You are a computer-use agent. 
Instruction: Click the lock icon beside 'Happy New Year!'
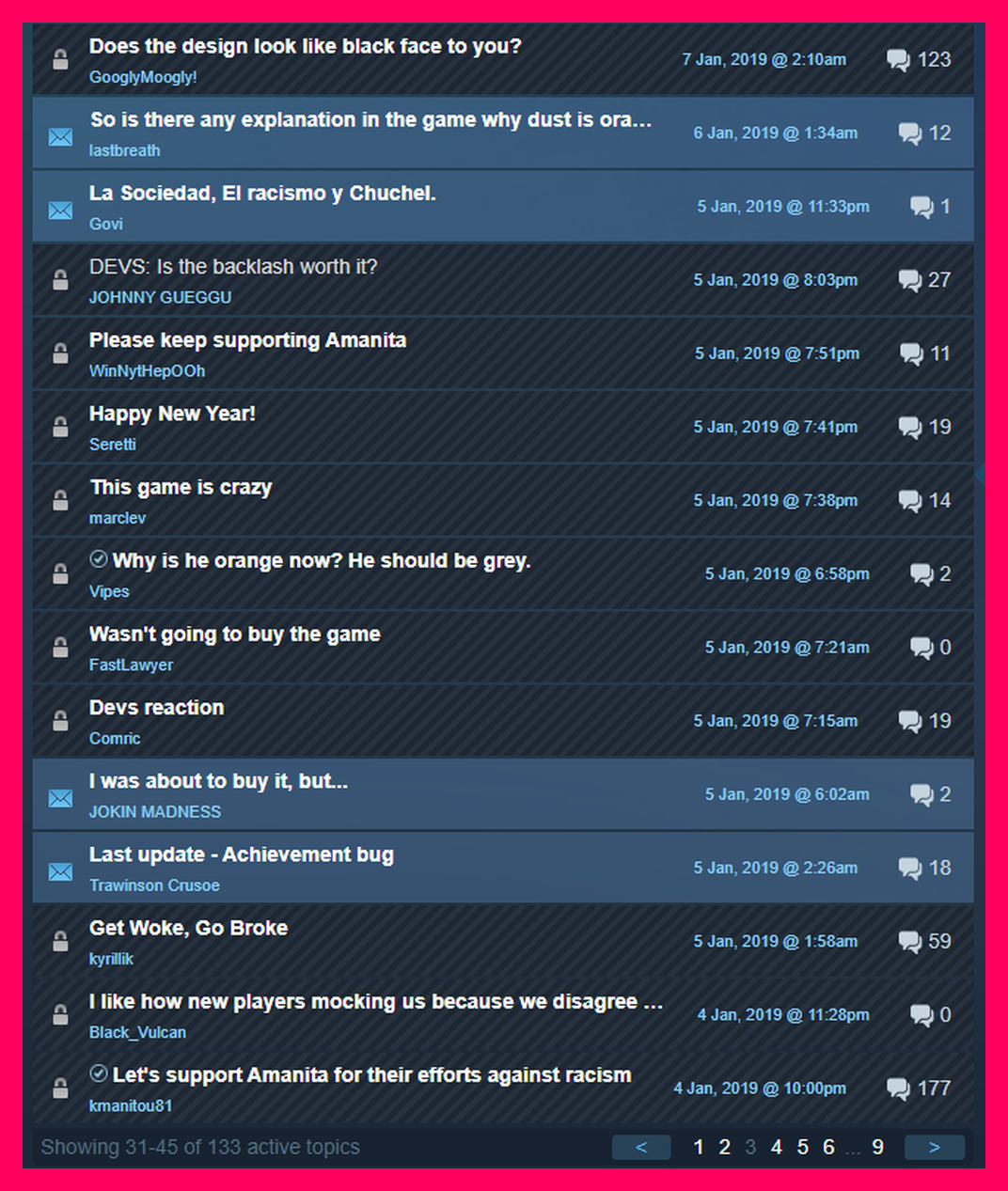tap(60, 428)
